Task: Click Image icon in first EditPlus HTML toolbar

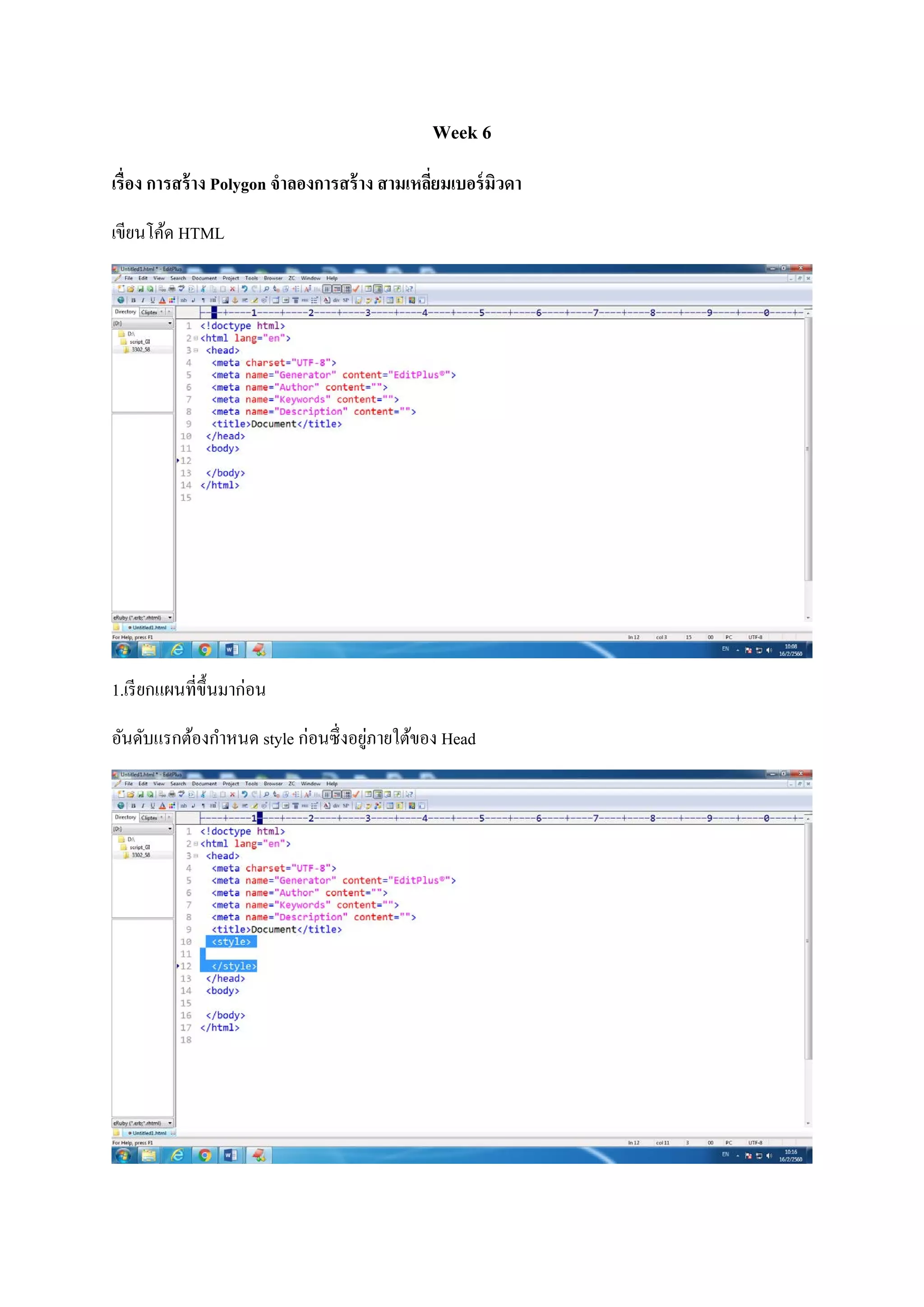Action: (x=225, y=301)
